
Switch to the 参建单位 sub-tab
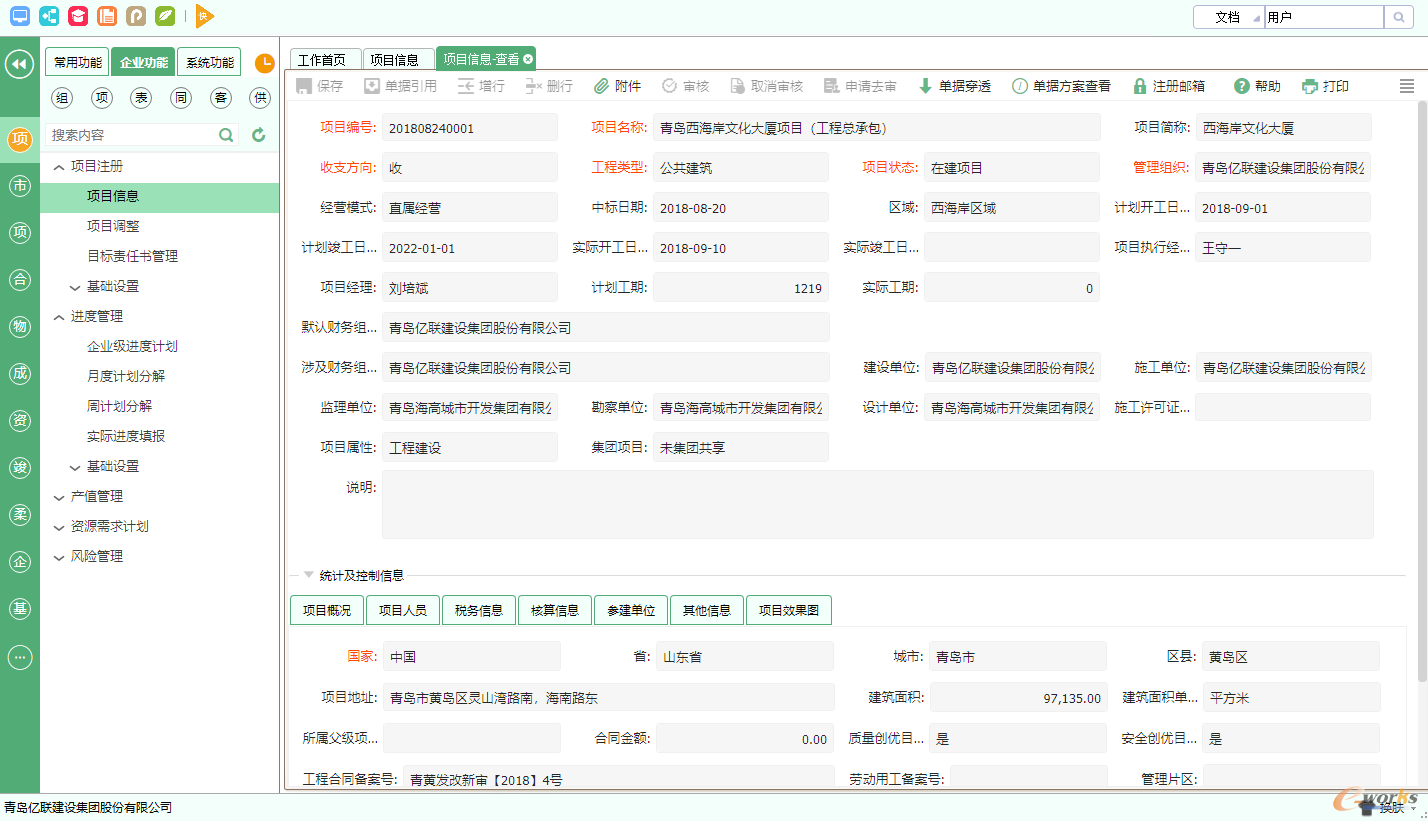[x=631, y=610]
